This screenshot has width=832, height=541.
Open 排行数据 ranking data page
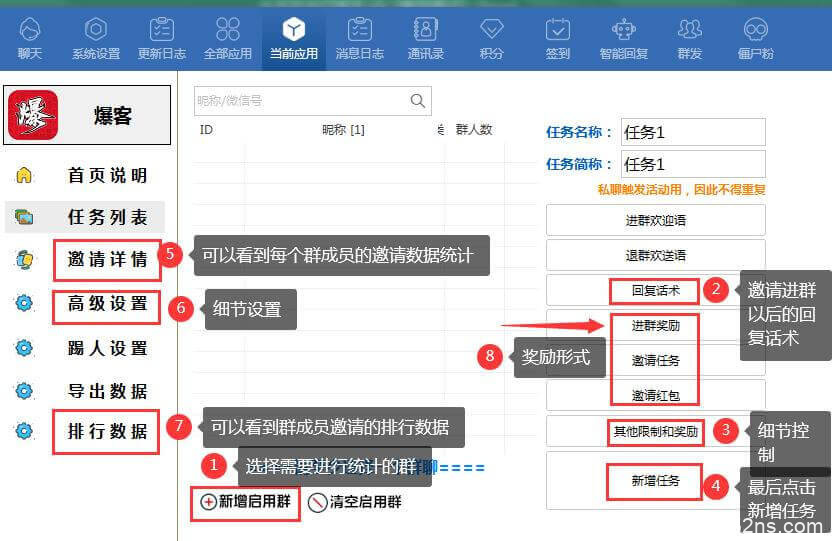pyautogui.click(x=107, y=432)
